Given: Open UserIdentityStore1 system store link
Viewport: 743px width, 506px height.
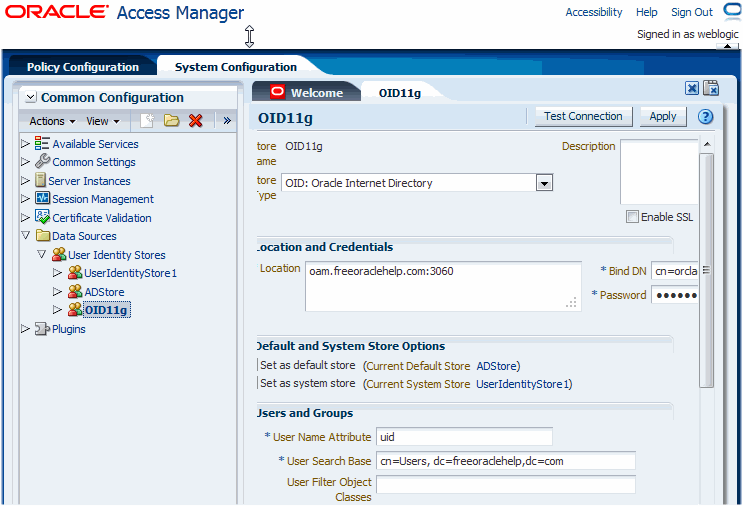Looking at the screenshot, I should click(522, 384).
